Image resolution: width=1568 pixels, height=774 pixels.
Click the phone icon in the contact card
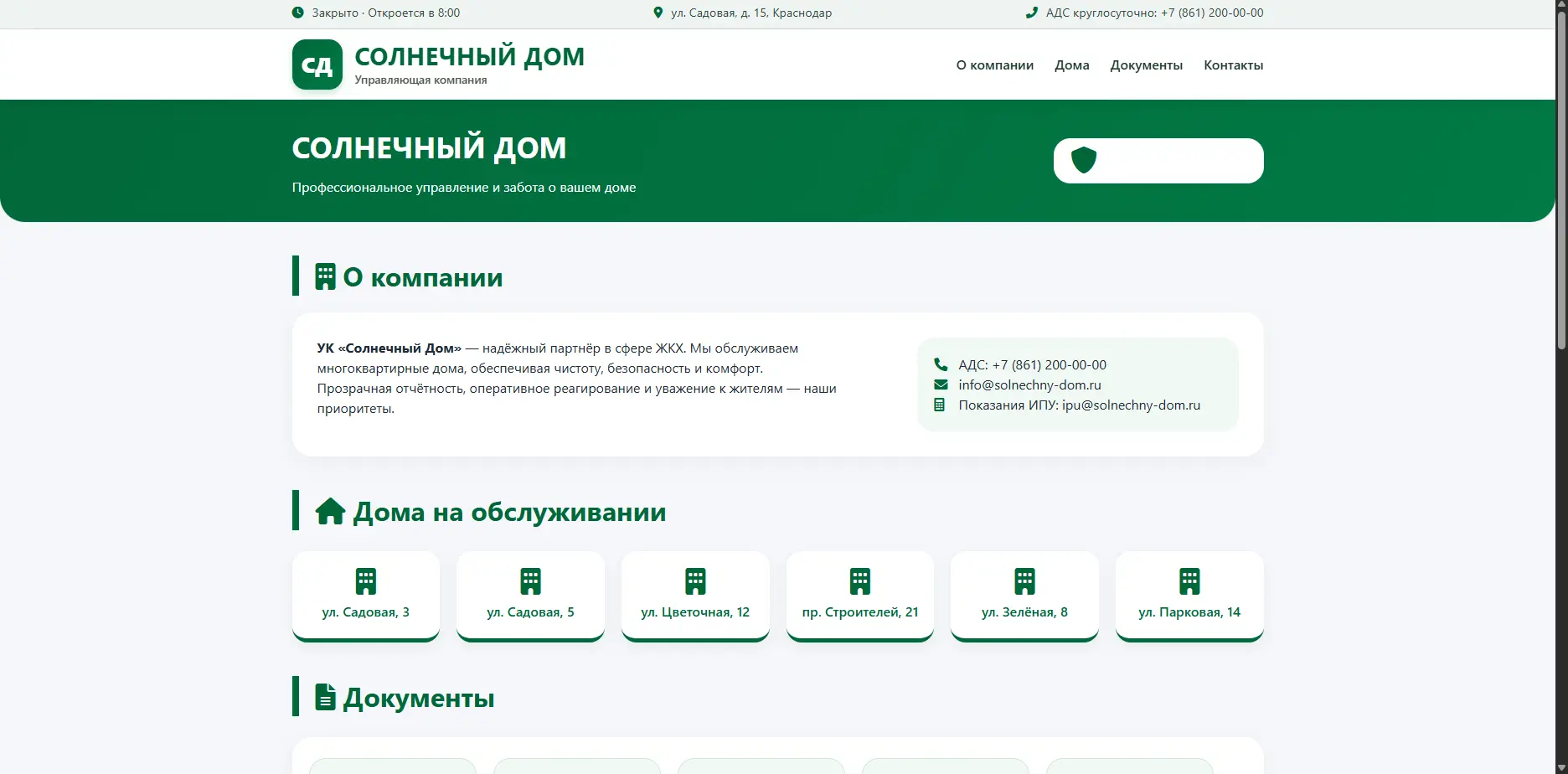pyautogui.click(x=941, y=364)
